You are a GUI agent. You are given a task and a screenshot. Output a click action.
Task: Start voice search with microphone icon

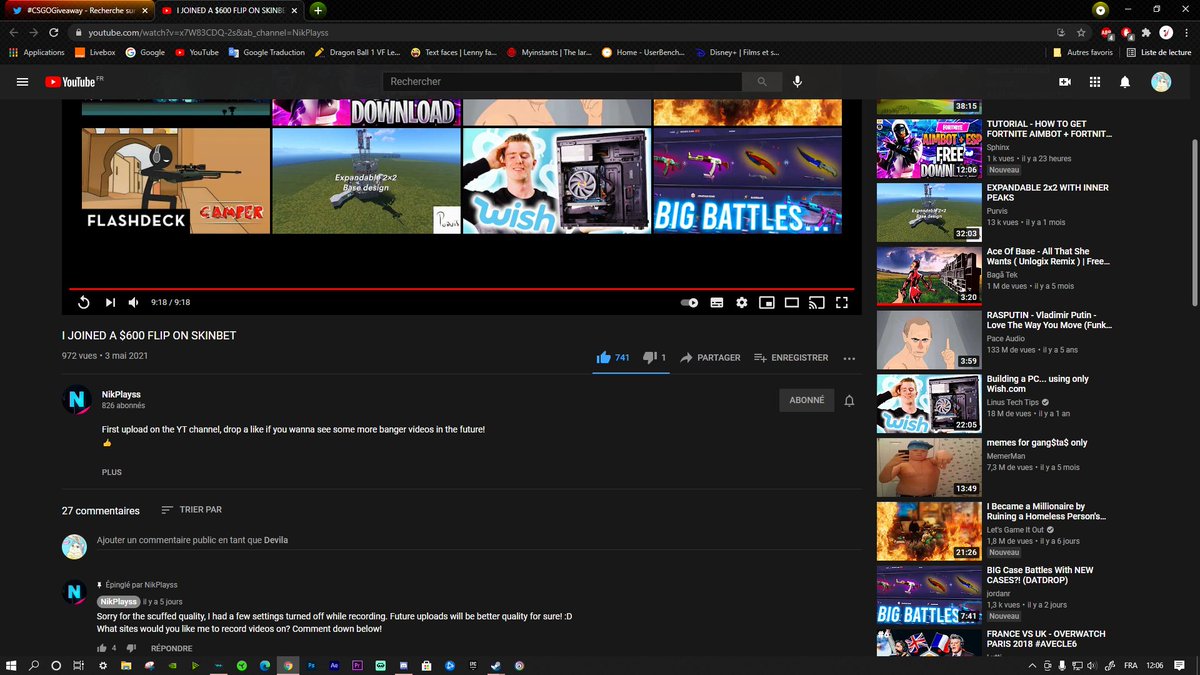pos(797,82)
